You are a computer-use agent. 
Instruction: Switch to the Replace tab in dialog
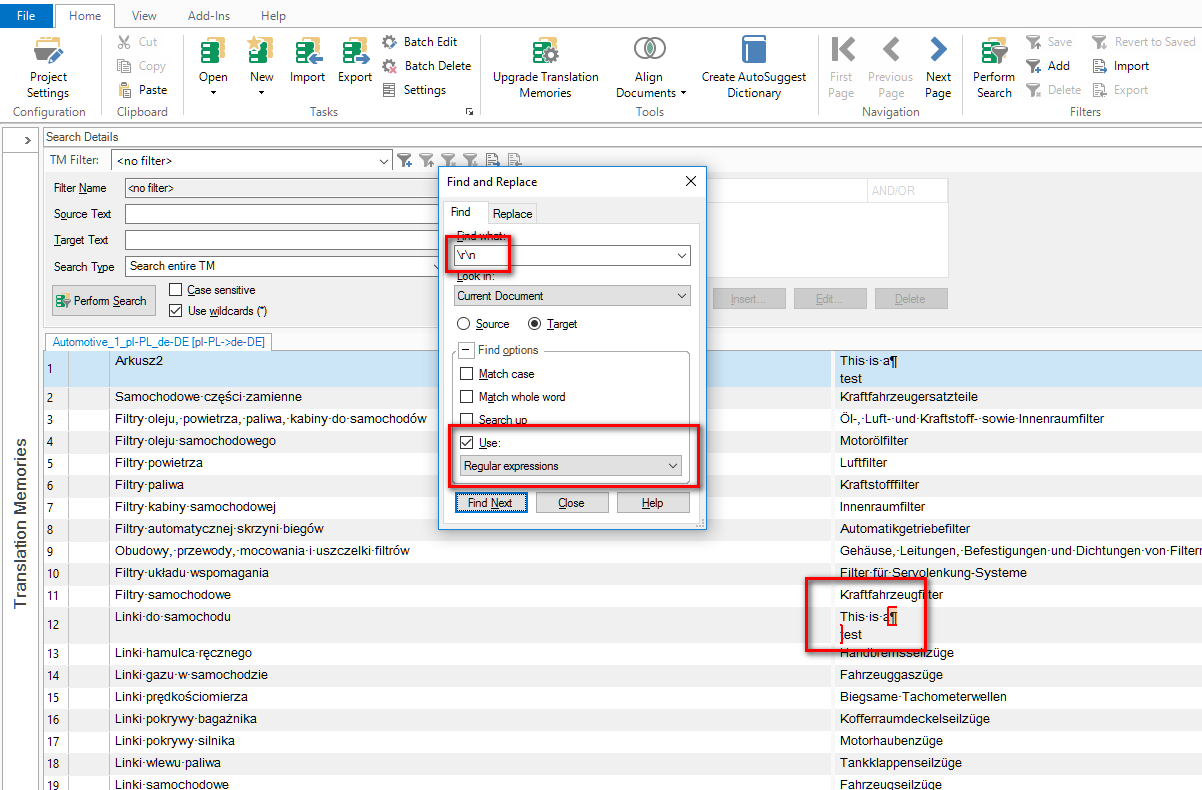(512, 213)
